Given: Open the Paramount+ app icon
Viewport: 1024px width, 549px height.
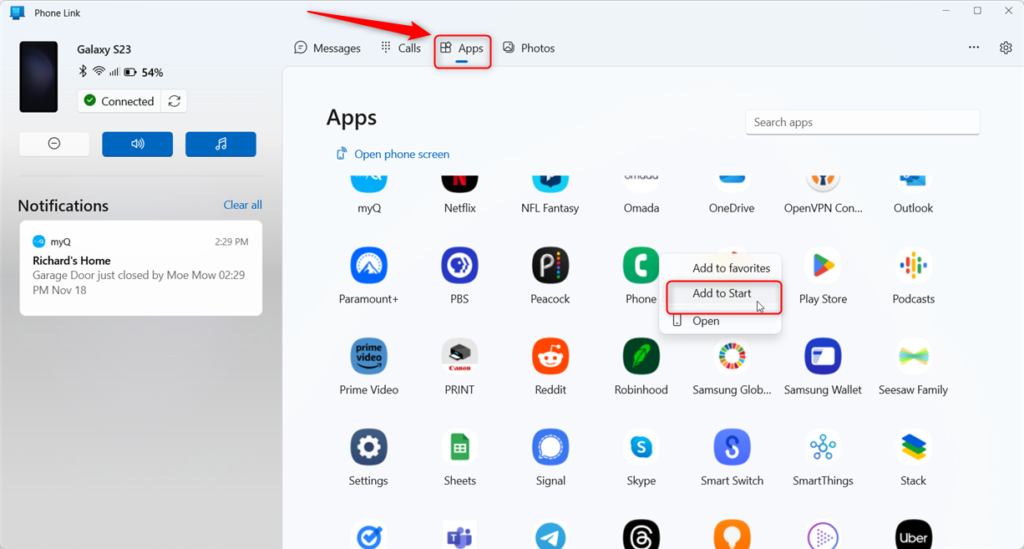Looking at the screenshot, I should (368, 266).
